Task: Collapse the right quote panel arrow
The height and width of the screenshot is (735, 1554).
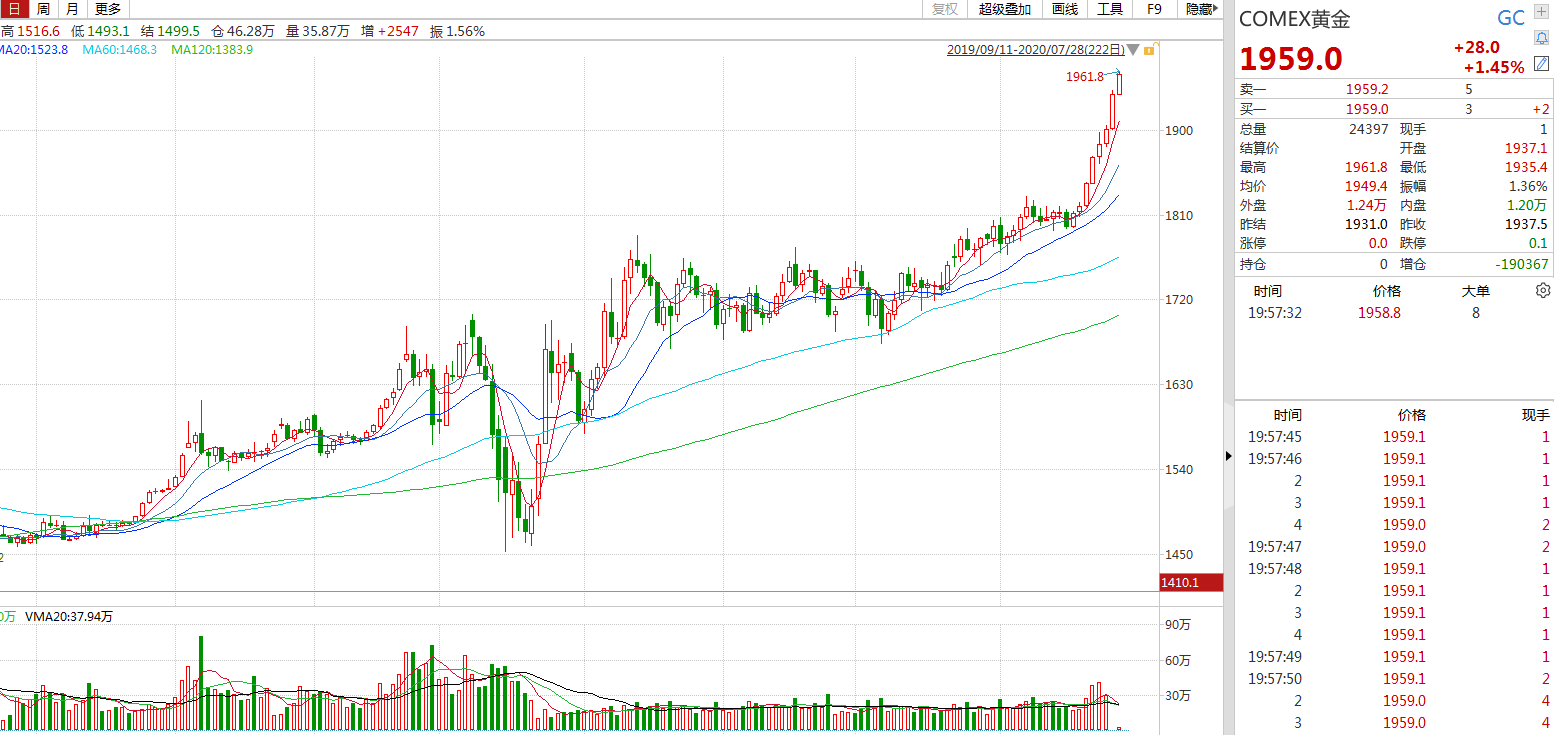Action: click(1229, 457)
